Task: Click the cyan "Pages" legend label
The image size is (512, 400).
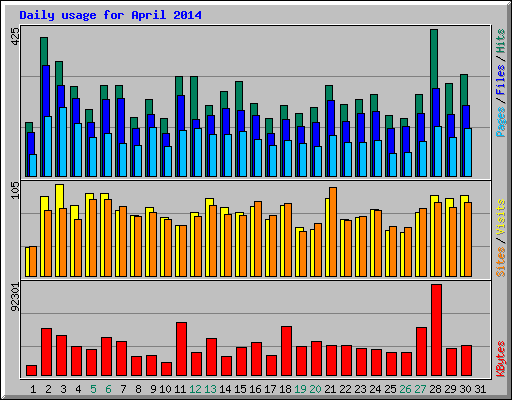Action: point(500,122)
